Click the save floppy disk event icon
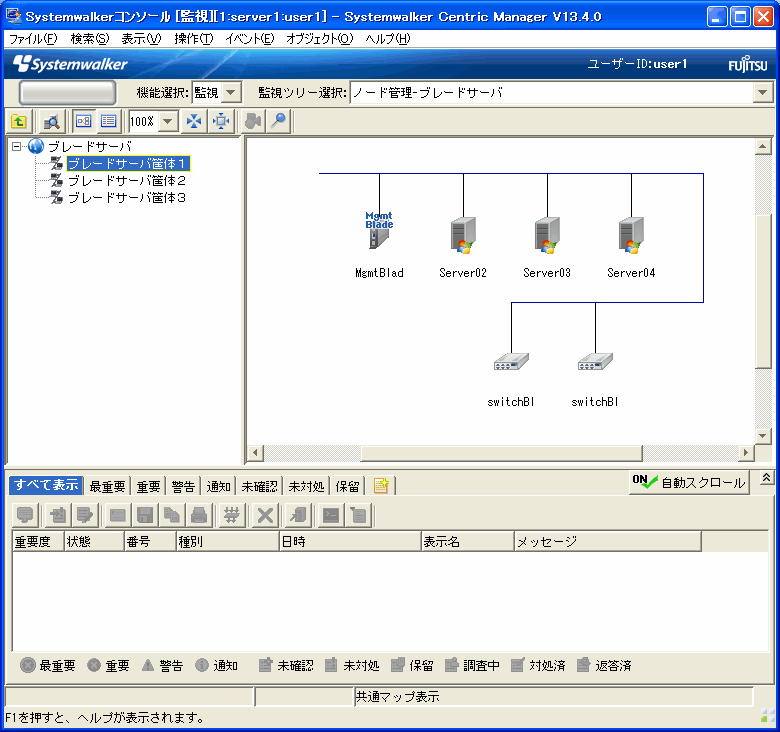This screenshot has height=732, width=780. click(145, 515)
